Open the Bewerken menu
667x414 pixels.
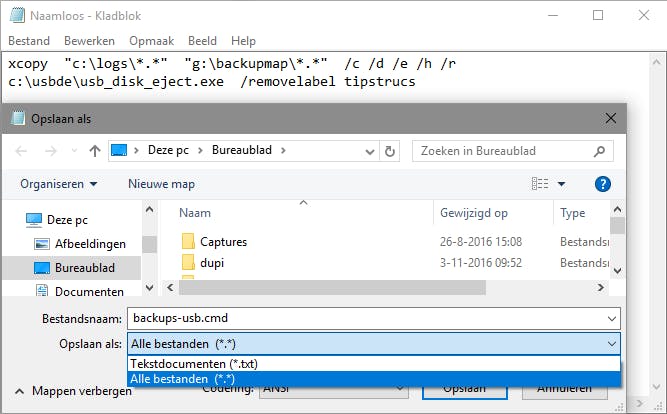point(89,41)
